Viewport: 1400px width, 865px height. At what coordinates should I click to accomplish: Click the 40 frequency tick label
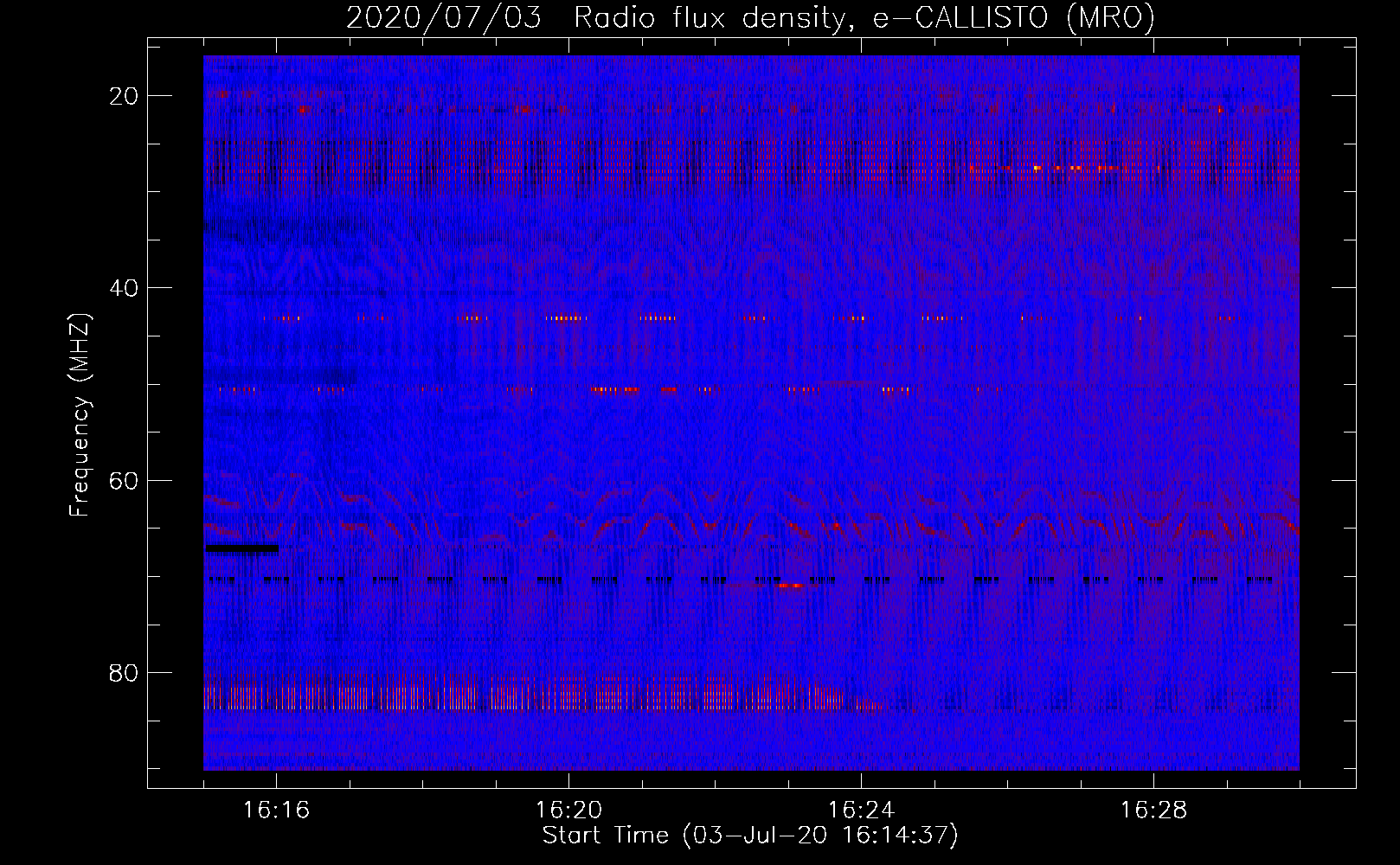(x=124, y=288)
